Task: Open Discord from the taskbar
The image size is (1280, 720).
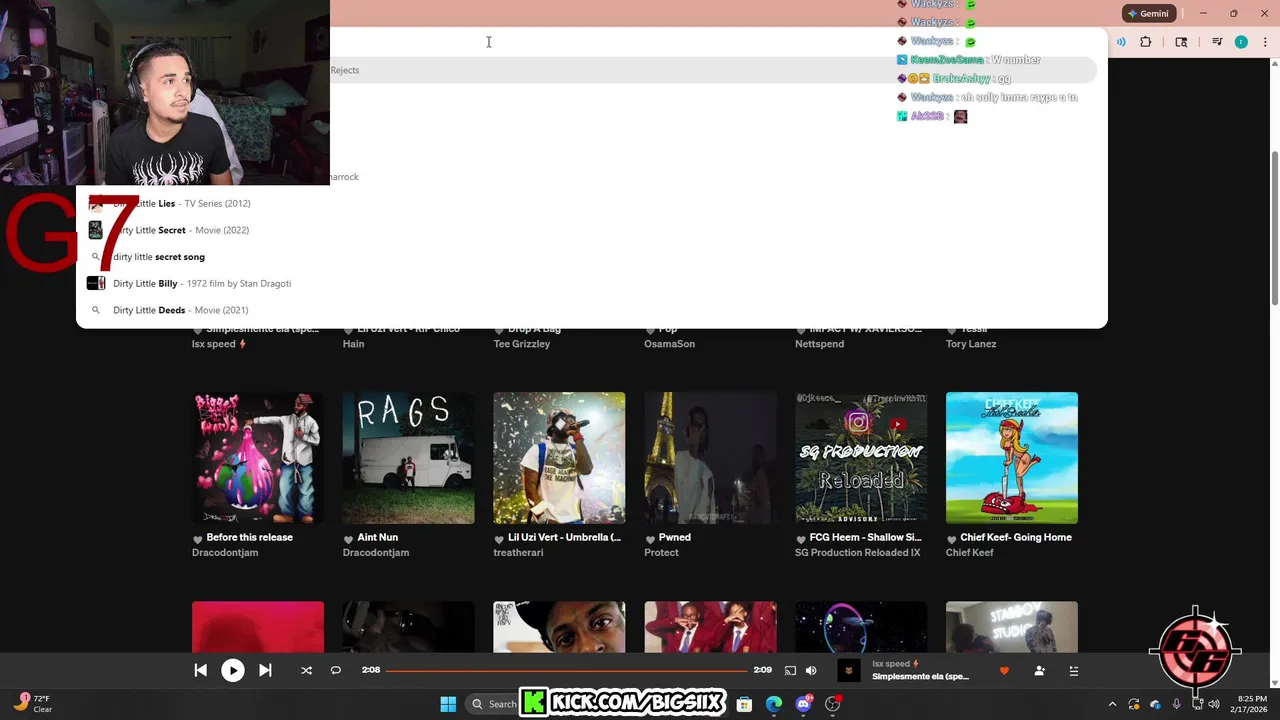Action: [x=803, y=704]
